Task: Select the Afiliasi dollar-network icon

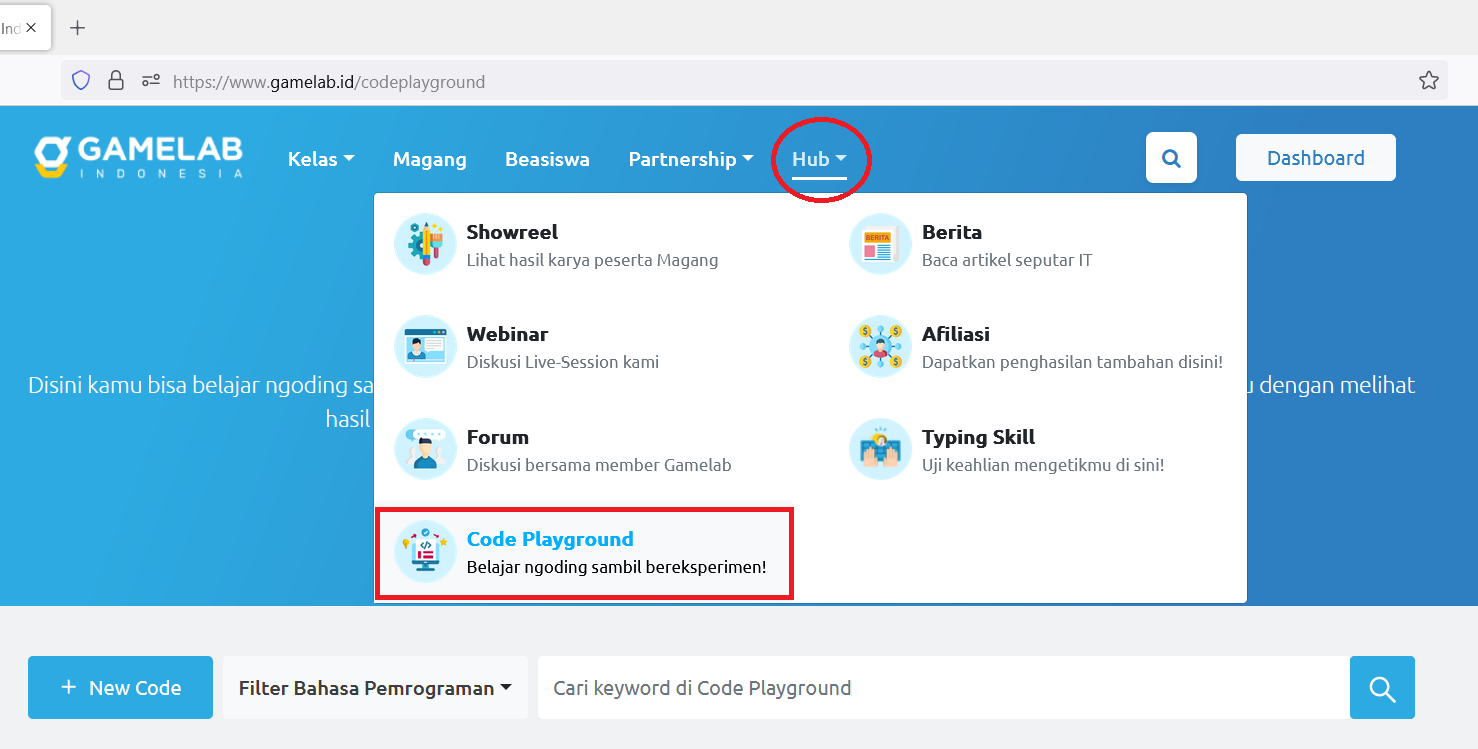Action: click(879, 345)
